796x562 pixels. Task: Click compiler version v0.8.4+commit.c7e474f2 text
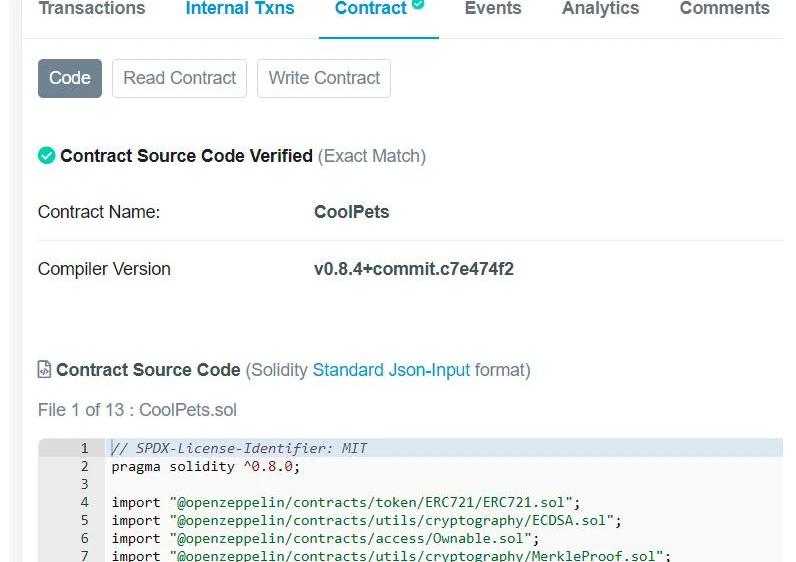[x=413, y=269]
